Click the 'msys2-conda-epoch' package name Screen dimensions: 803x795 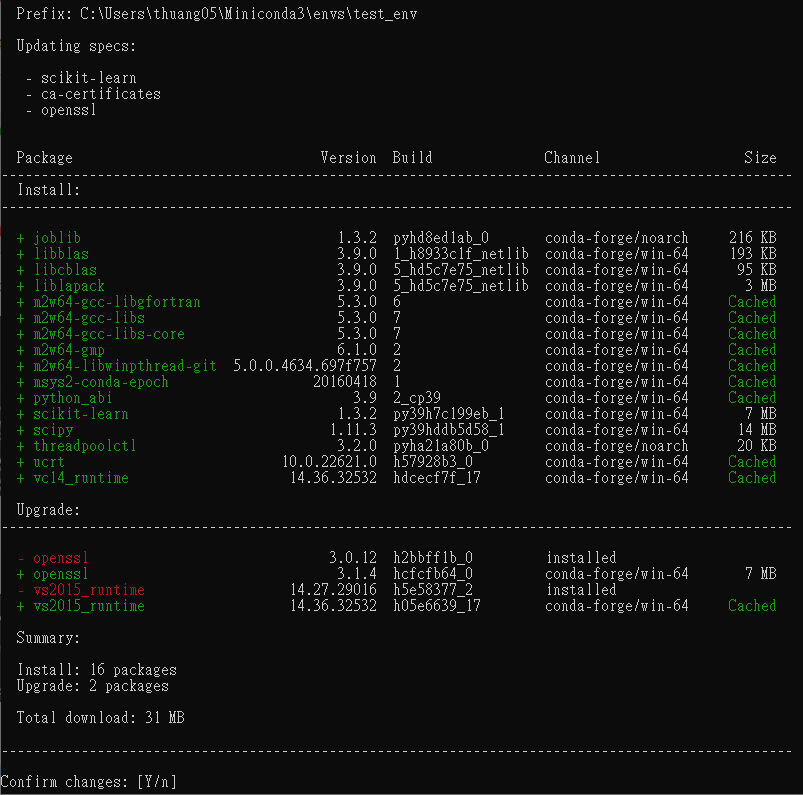pos(101,382)
